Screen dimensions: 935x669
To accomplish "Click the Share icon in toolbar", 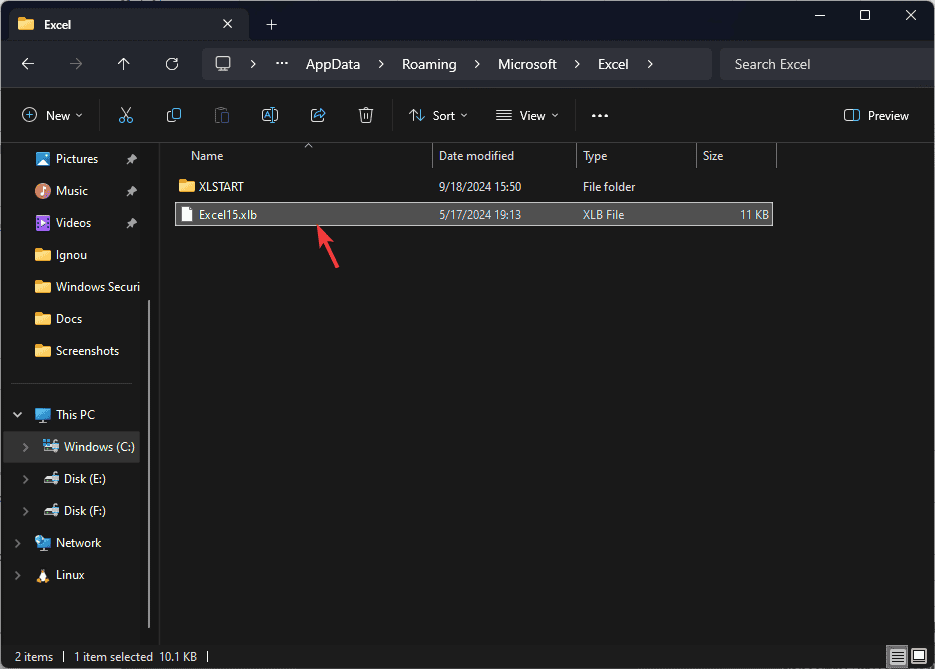I will pyautogui.click(x=318, y=116).
